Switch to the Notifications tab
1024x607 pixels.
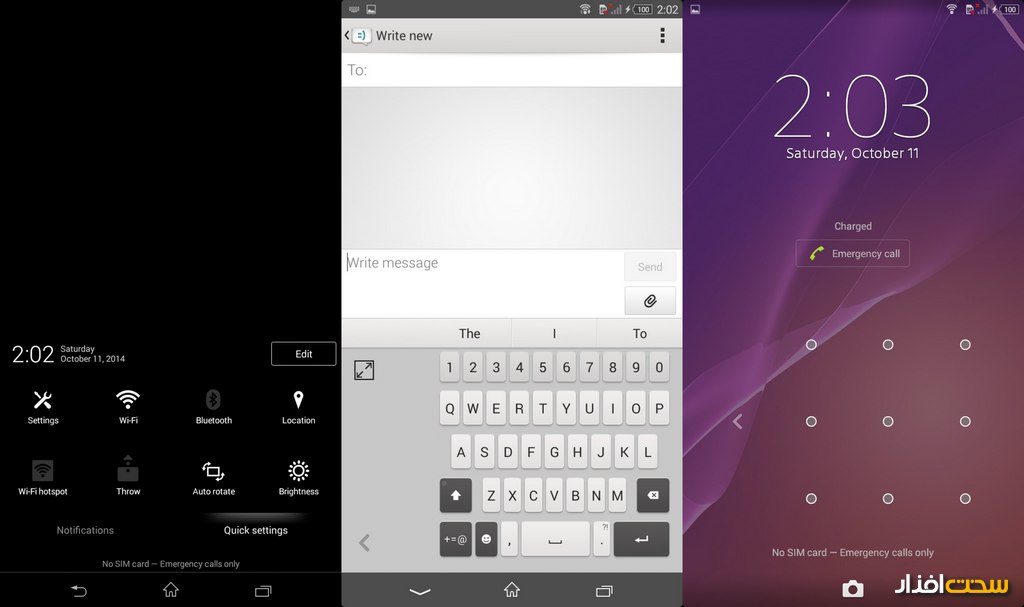tap(85, 530)
